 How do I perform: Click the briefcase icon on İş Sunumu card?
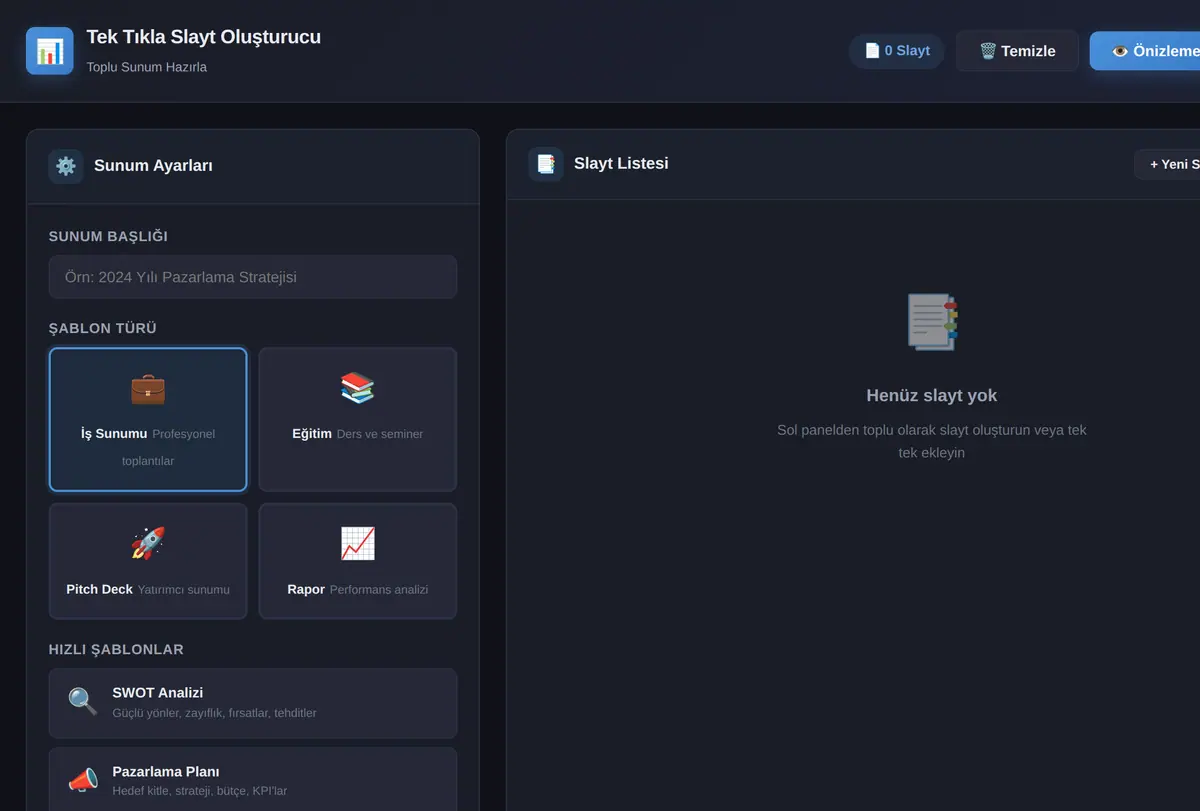[x=148, y=388]
